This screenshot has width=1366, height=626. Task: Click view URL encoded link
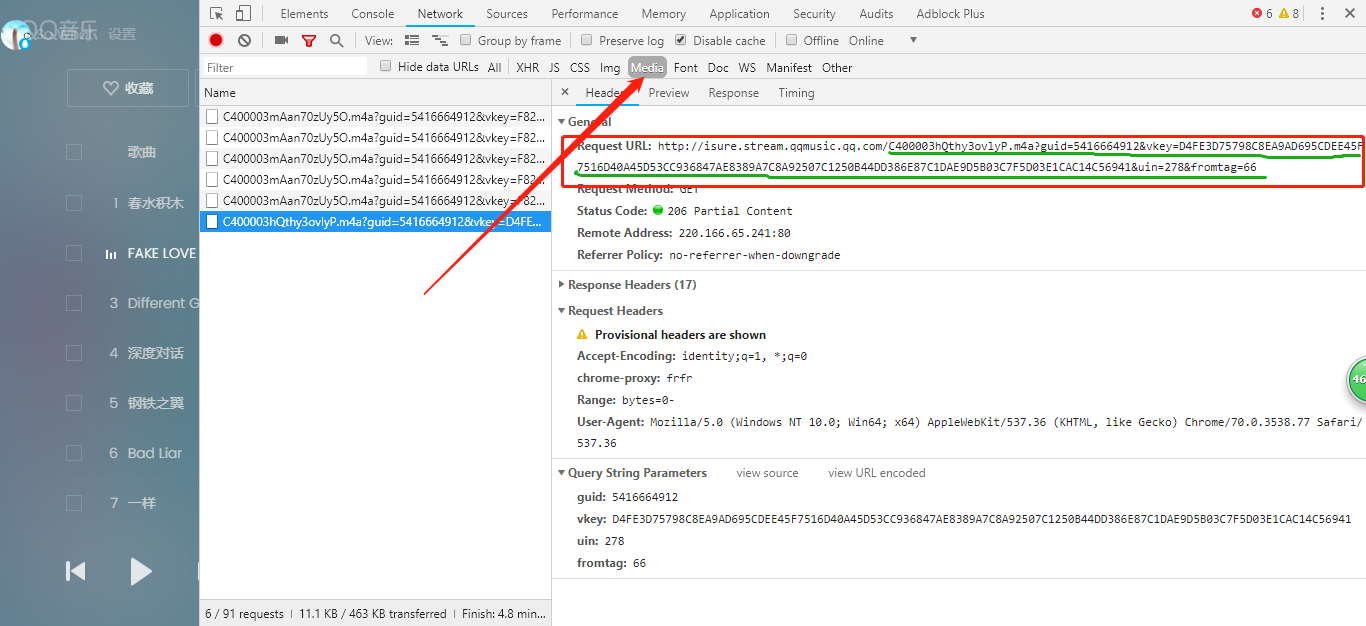(877, 473)
